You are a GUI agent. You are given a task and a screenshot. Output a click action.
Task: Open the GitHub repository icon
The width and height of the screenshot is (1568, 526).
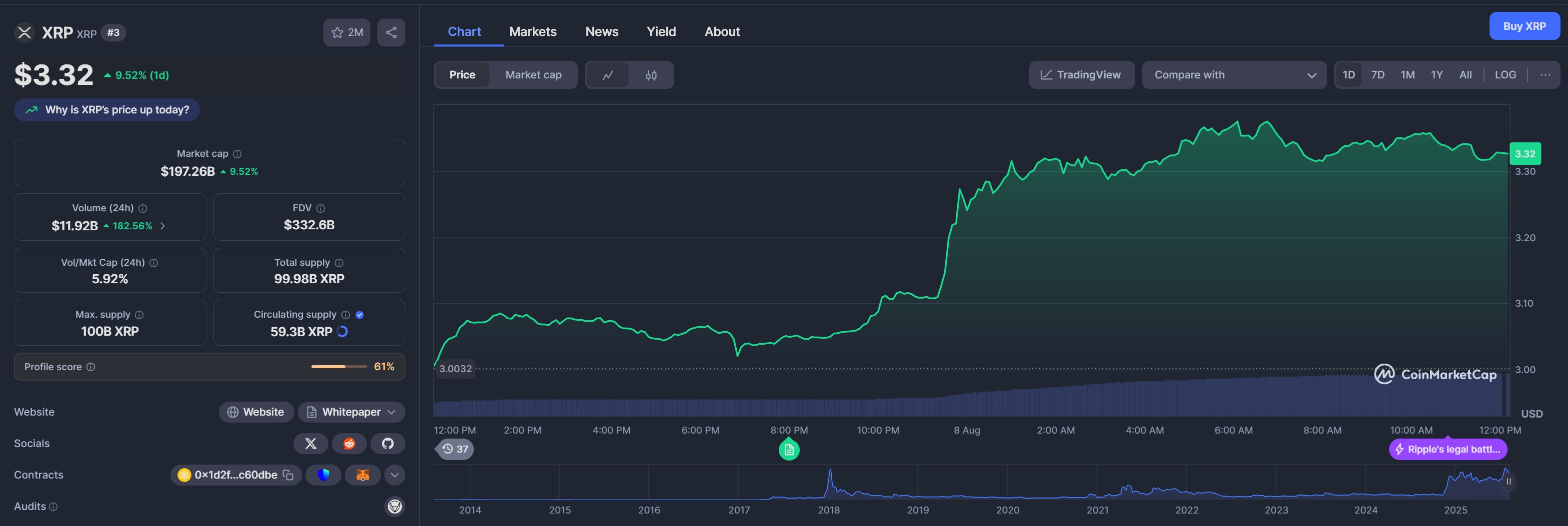(388, 443)
